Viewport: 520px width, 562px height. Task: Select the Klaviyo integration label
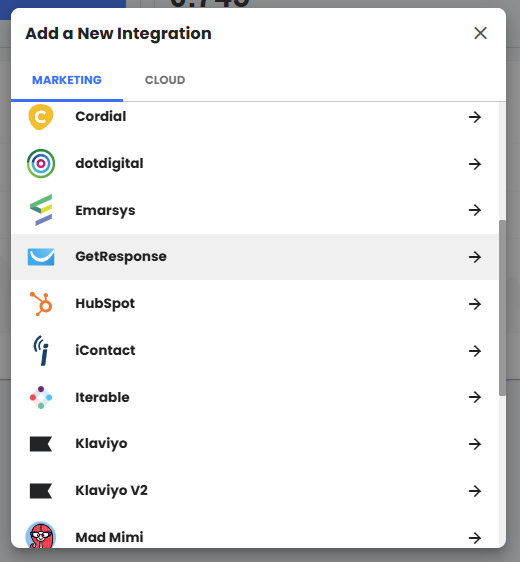coord(101,444)
